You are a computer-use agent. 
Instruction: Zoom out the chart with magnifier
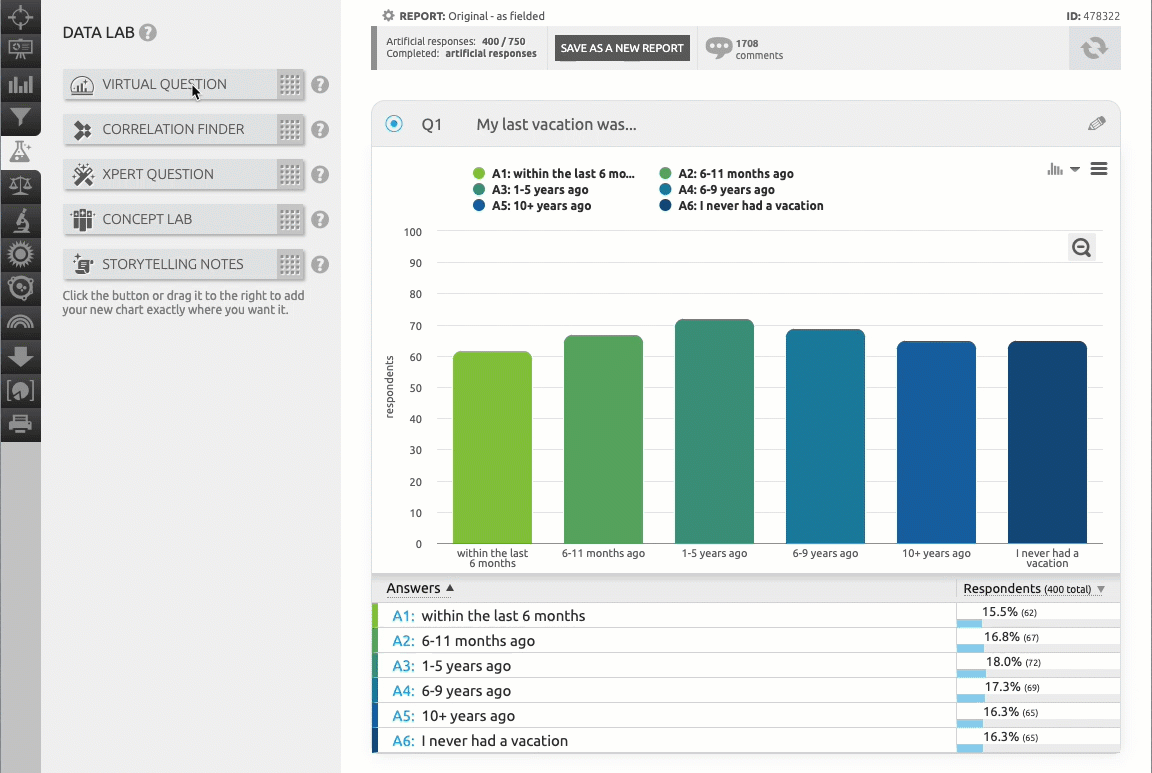1081,248
